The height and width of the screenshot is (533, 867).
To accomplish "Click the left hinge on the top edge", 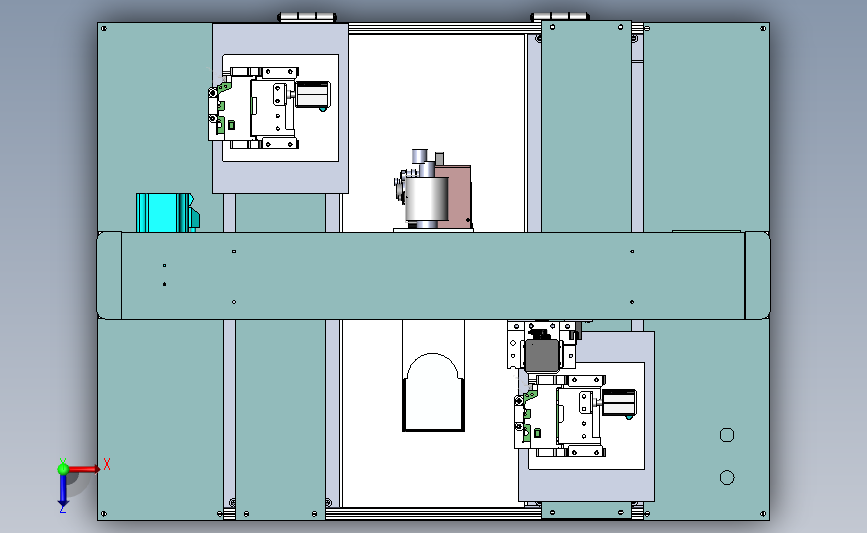I will [x=307, y=17].
